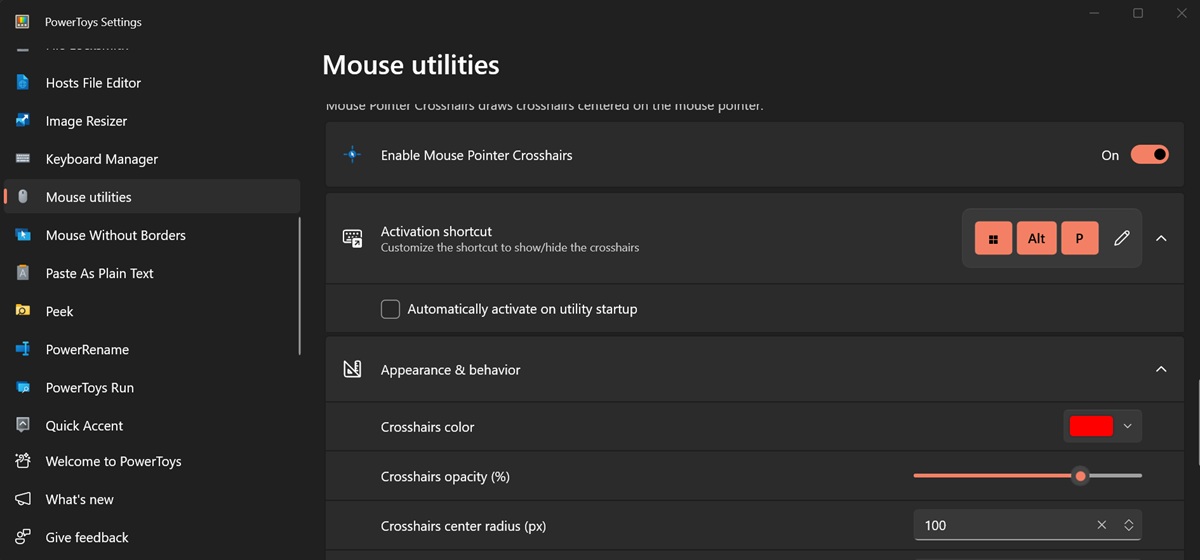Viewport: 1200px width, 560px height.
Task: Click the Windows key in the shortcut
Action: (x=993, y=238)
